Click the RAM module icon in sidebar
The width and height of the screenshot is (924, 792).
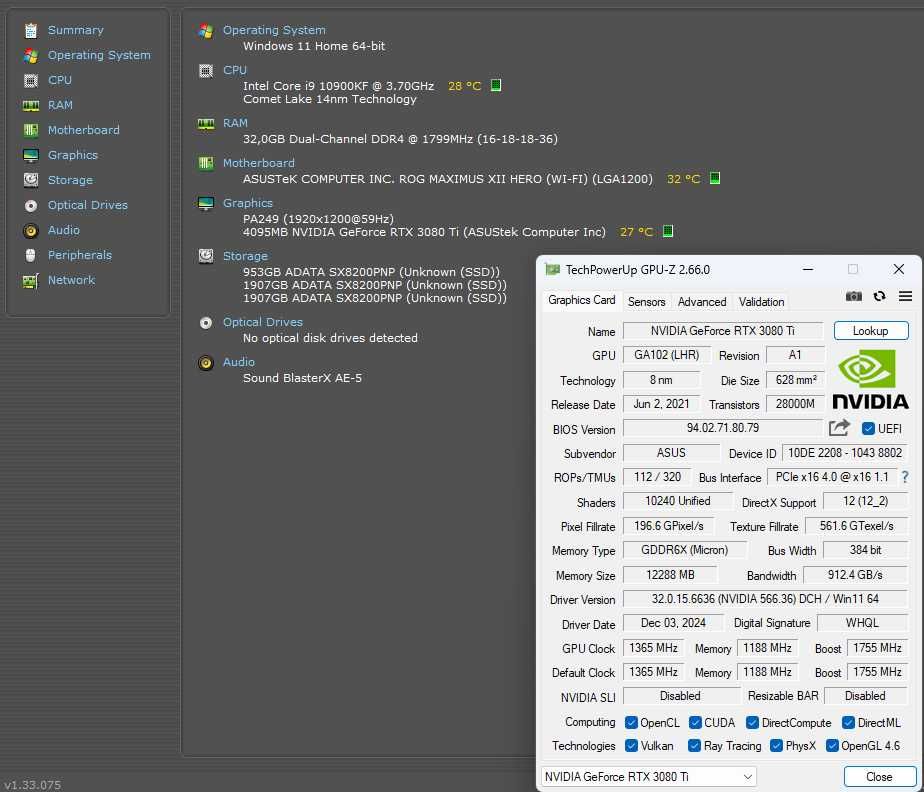[x=31, y=105]
